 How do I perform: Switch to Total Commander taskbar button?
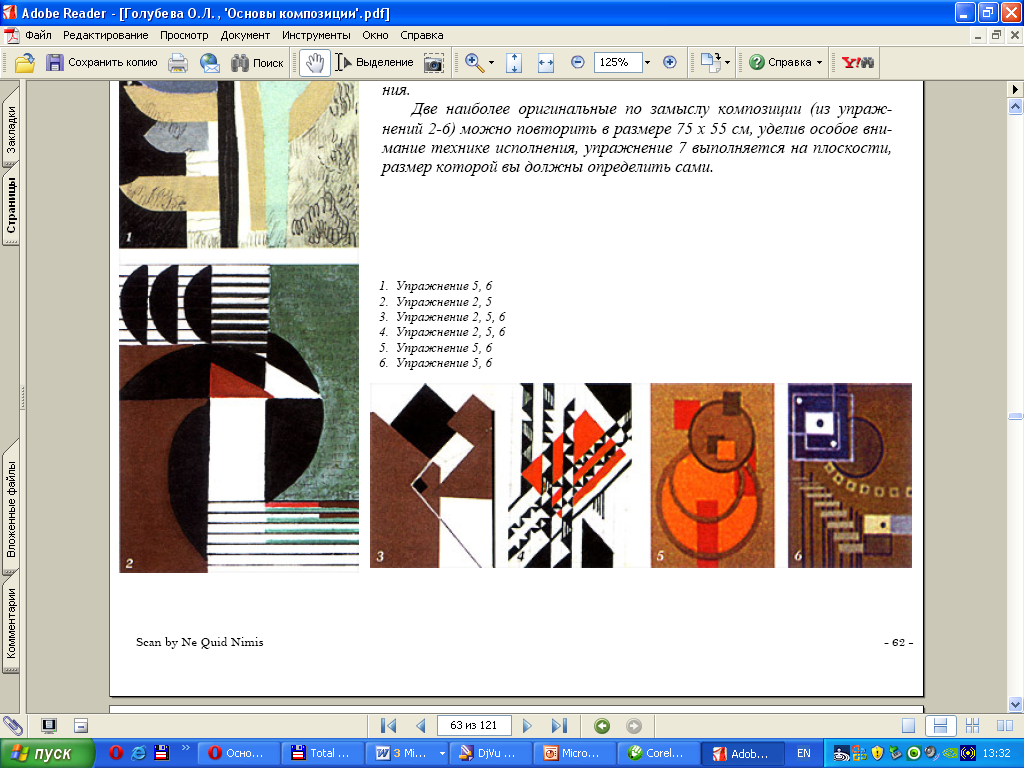(321, 753)
